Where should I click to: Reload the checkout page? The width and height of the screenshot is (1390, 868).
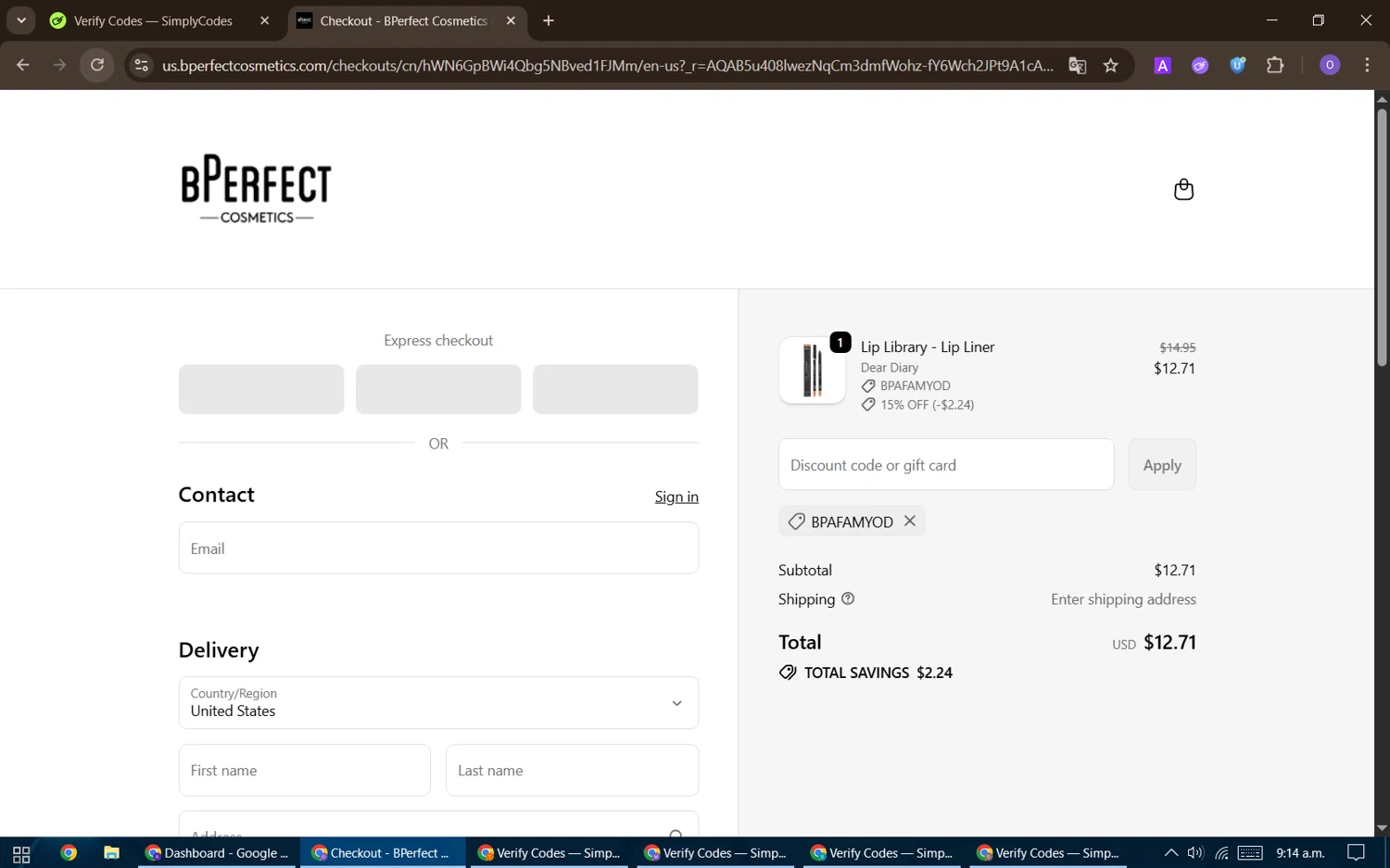click(97, 65)
